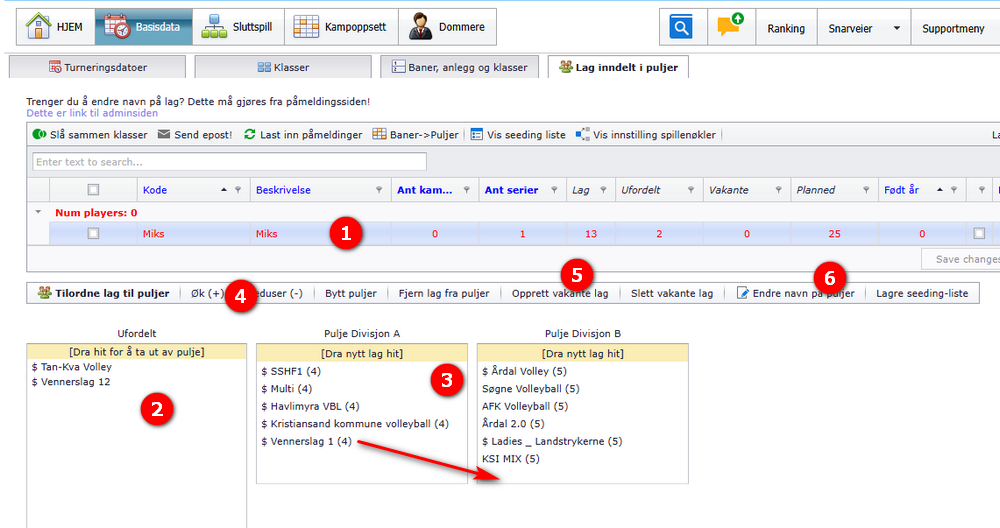Image resolution: width=1000 pixels, height=528 pixels.
Task: Click Slett vakante lag
Action: pos(672,293)
